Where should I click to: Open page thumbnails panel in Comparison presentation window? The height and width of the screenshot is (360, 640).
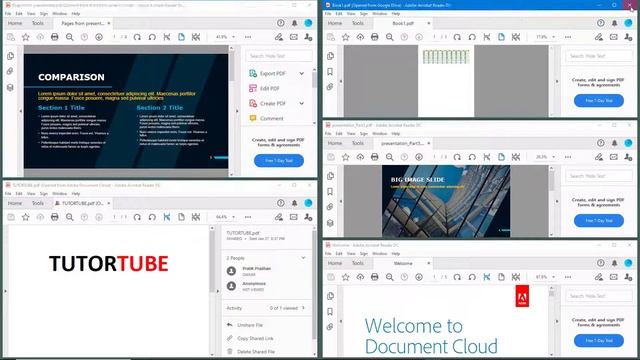(11, 56)
